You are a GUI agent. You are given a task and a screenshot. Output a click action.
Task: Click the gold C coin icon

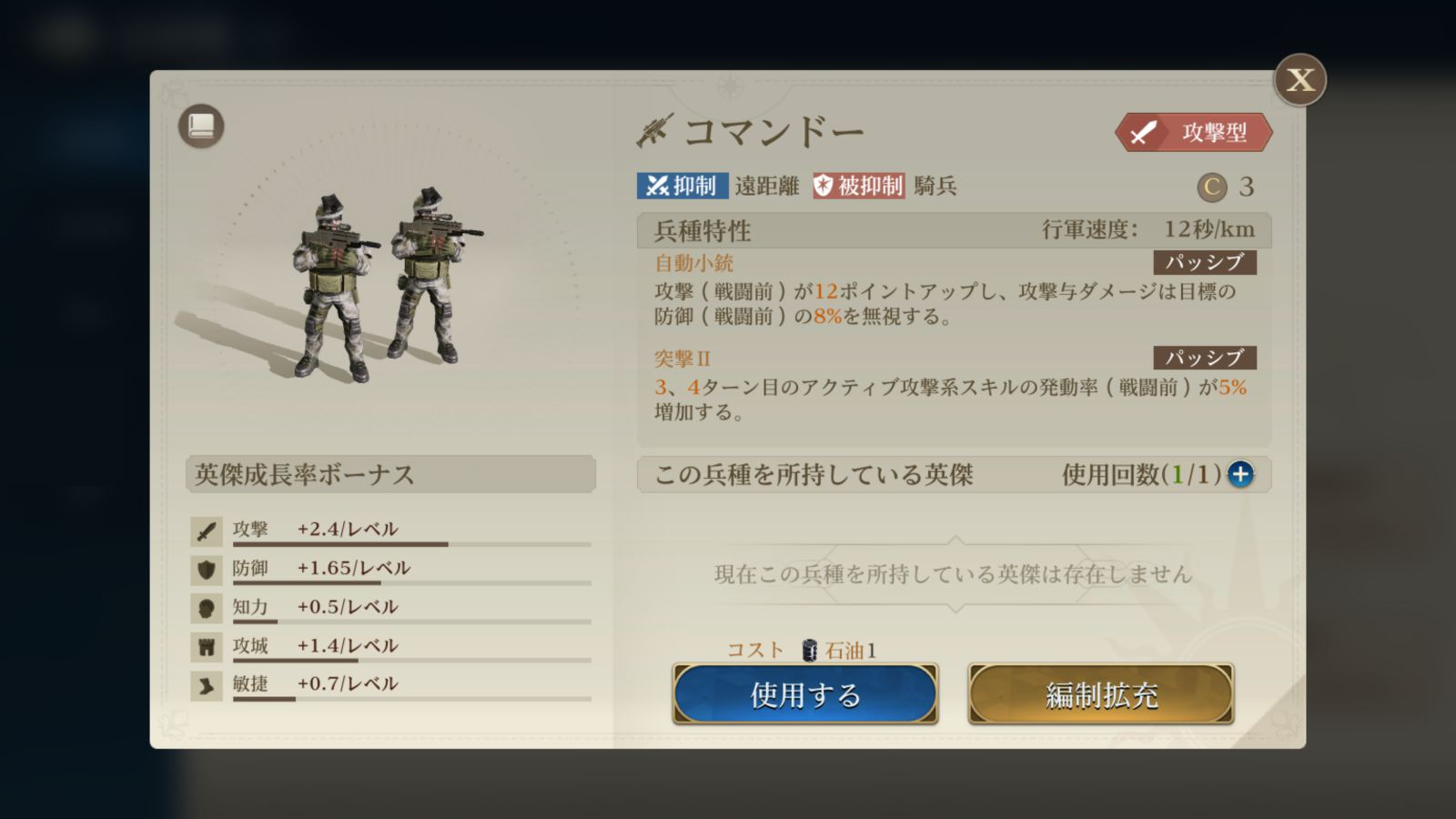click(x=1211, y=187)
